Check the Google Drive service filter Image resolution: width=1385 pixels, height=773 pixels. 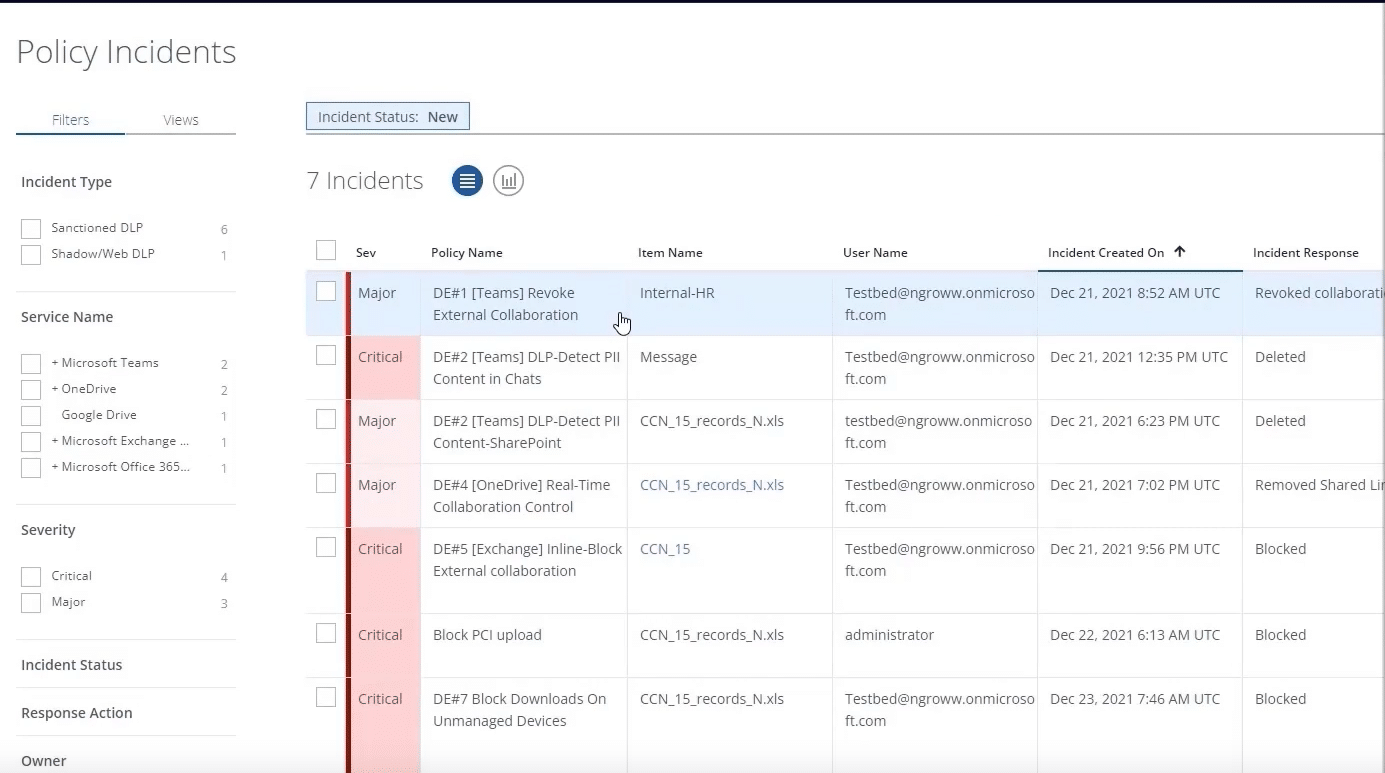tap(31, 416)
